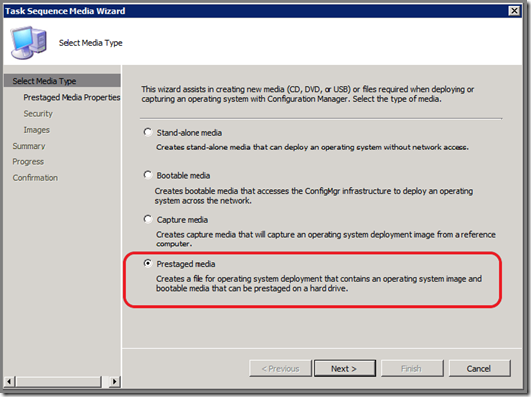
Task: Close the Task Sequence Media Wizard
Action: tap(514, 11)
